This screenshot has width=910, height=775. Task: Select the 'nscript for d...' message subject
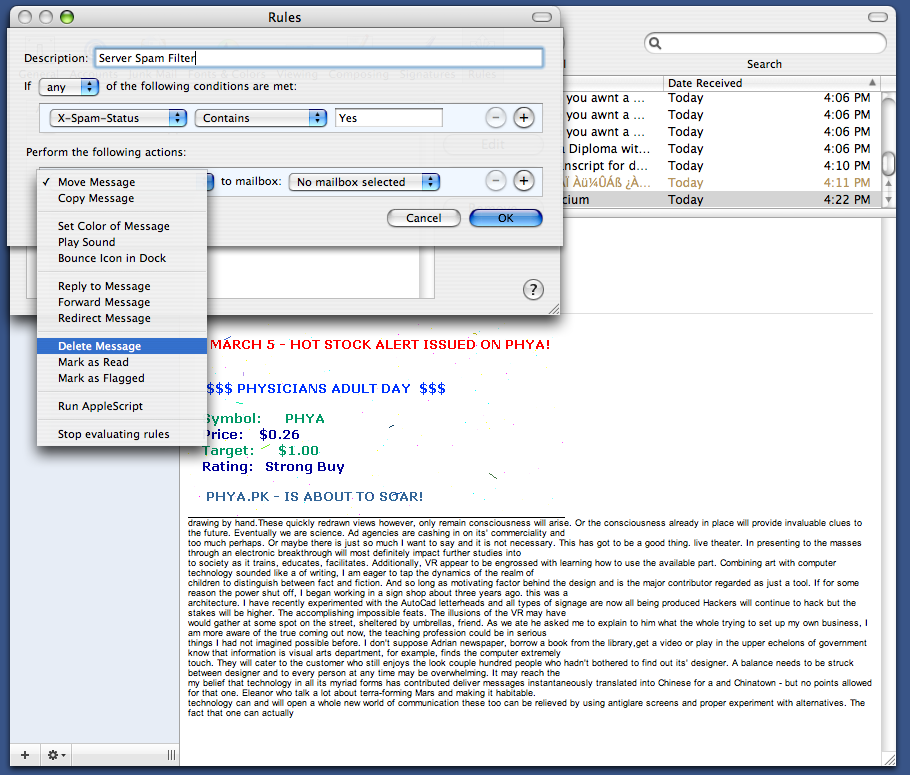pyautogui.click(x=605, y=166)
